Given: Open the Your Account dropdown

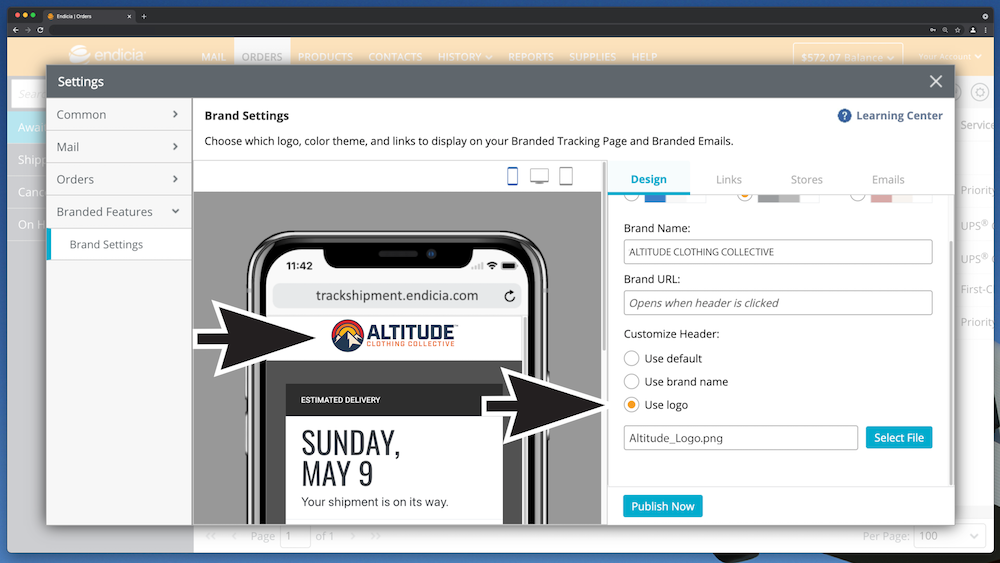Looking at the screenshot, I should (x=950, y=57).
